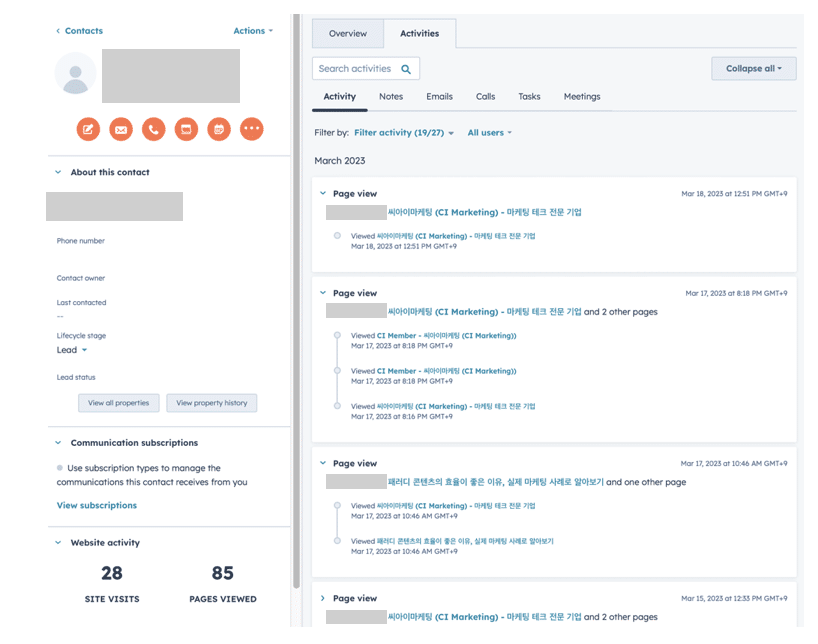Switch to the Overview tab
Image resolution: width=818 pixels, height=644 pixels.
348,33
